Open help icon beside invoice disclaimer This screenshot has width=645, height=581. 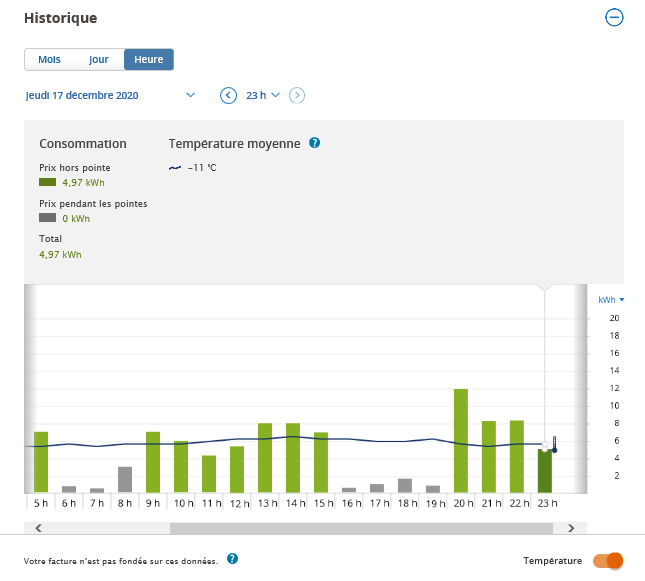232,559
